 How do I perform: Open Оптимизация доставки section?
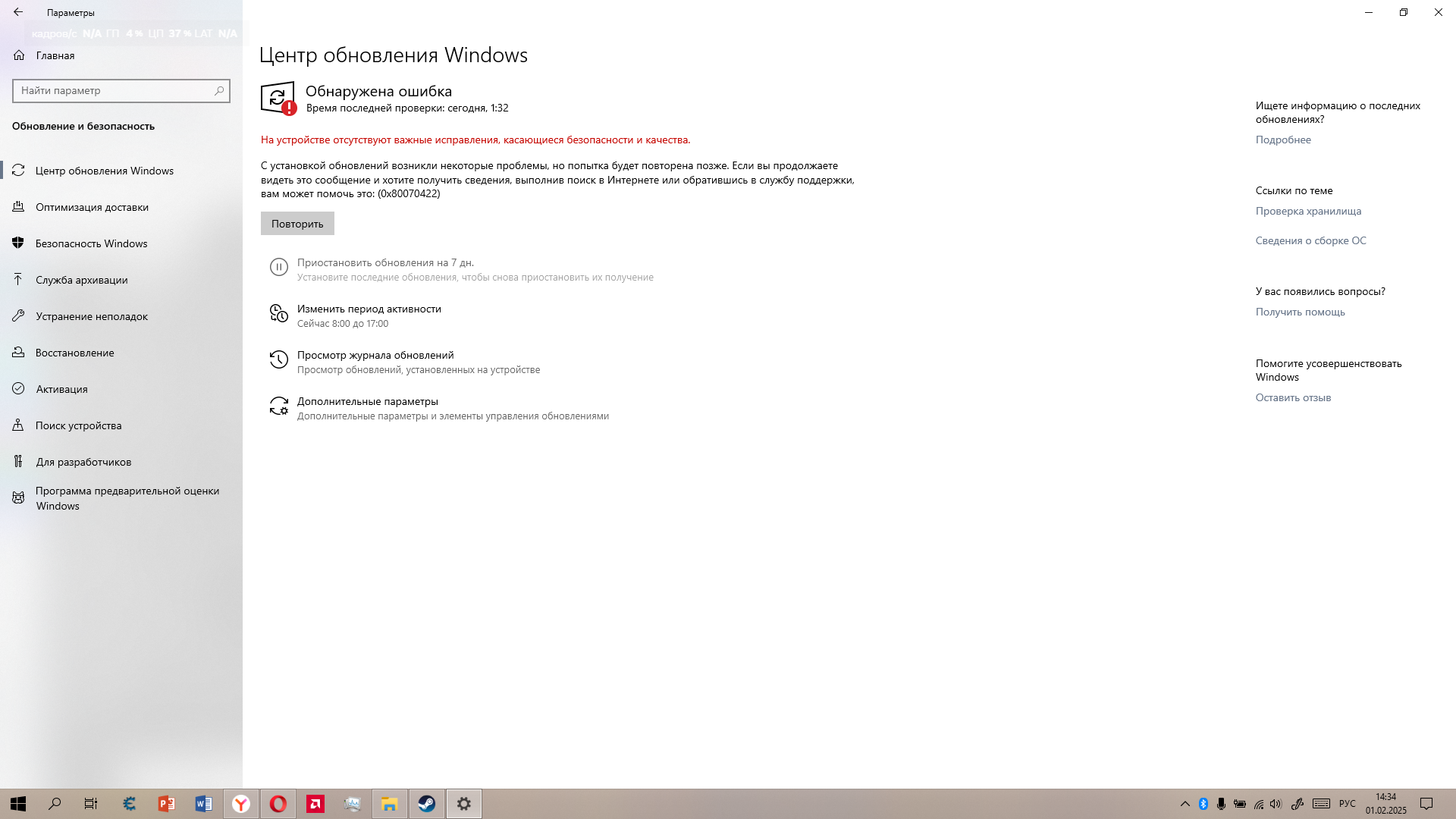(121, 207)
